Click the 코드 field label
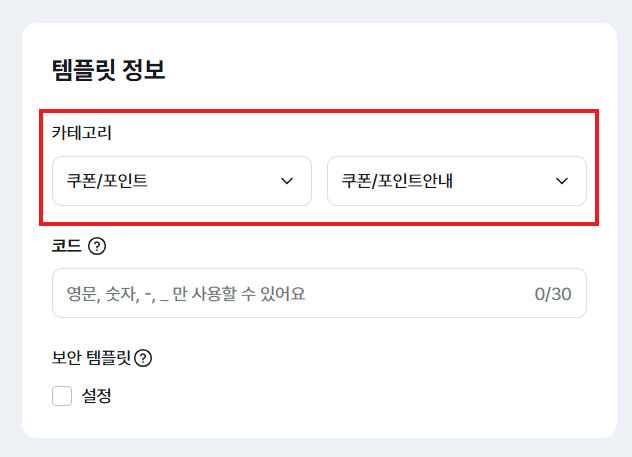 pyautogui.click(x=66, y=246)
